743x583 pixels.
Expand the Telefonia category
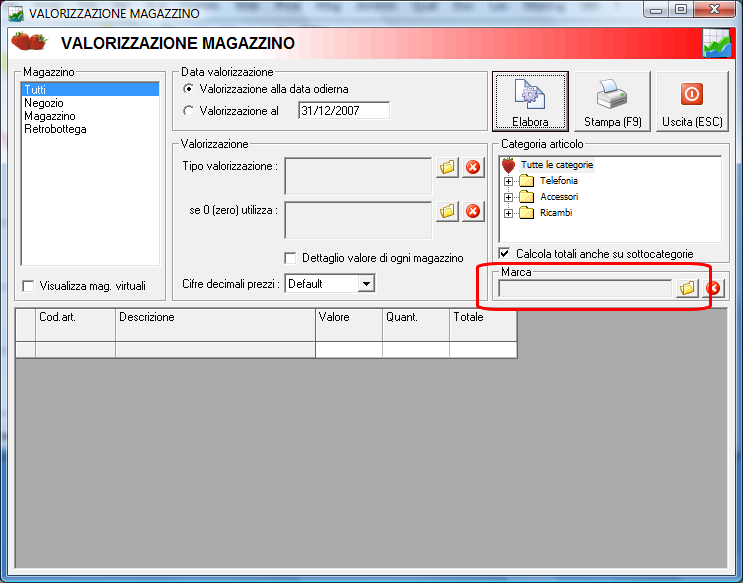(508, 181)
